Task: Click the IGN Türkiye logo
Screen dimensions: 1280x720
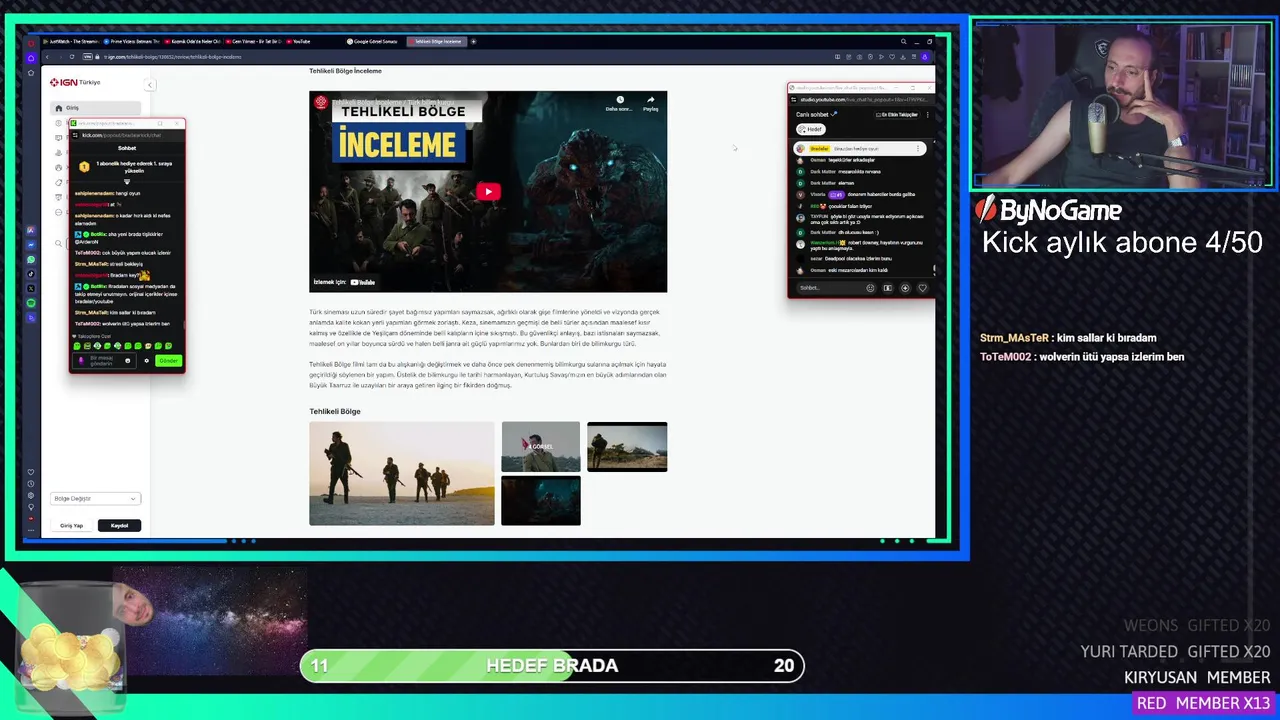Action: (76, 82)
